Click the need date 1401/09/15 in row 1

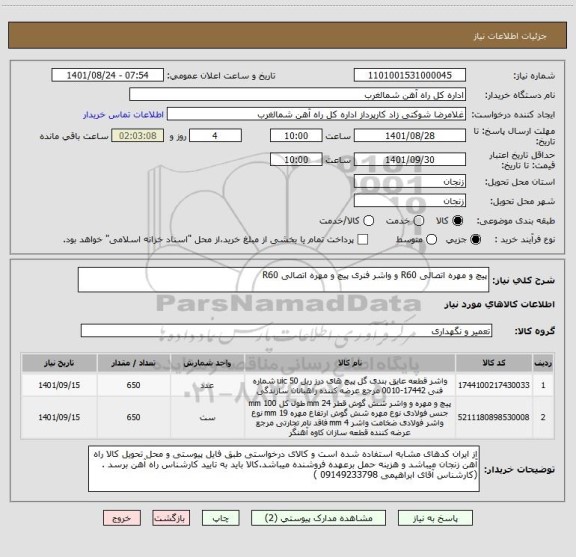click(59, 385)
